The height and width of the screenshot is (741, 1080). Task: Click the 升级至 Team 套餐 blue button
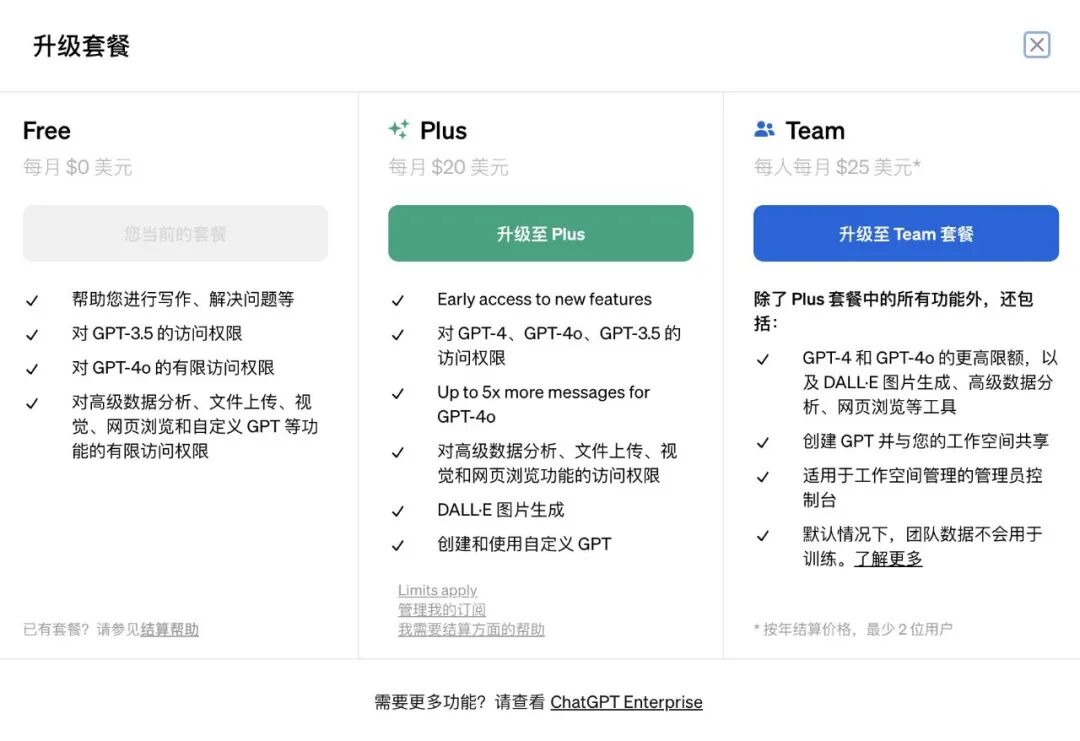pyautogui.click(x=906, y=233)
